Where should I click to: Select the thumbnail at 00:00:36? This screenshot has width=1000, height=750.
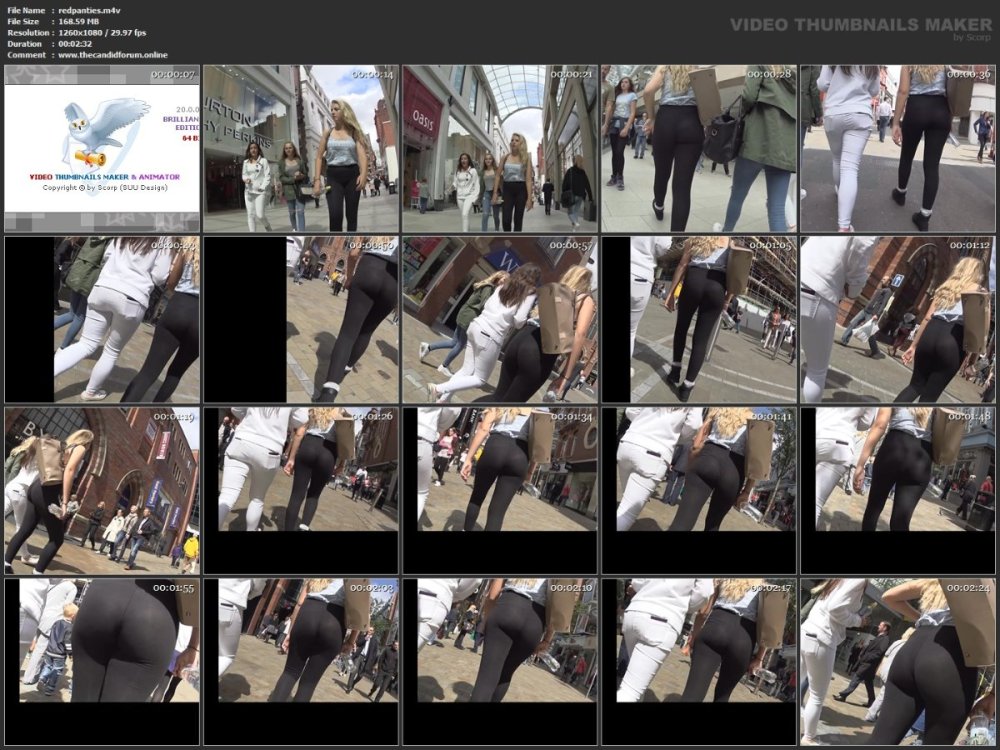click(x=898, y=149)
